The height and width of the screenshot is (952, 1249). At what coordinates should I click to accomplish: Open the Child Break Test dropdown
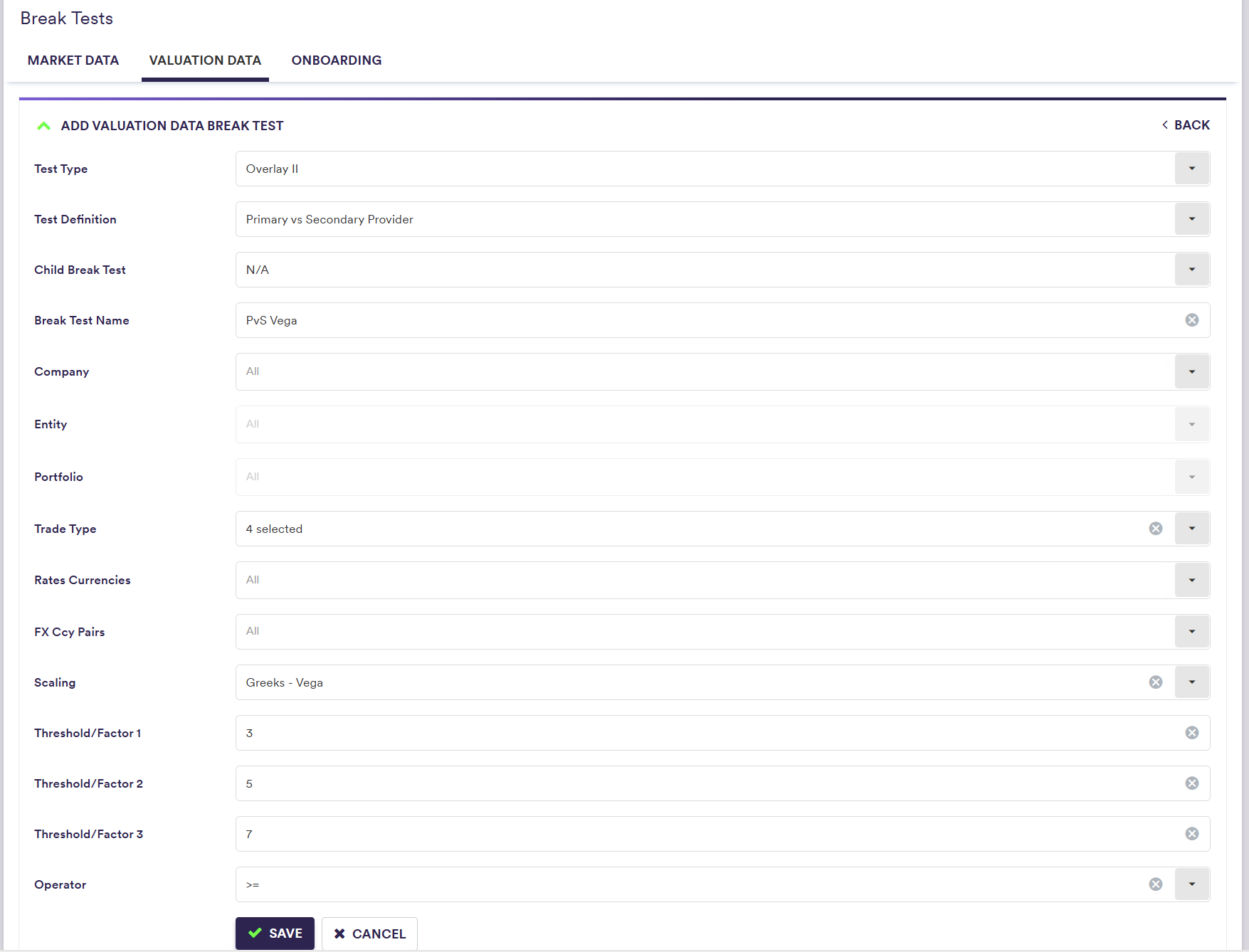[1191, 270]
